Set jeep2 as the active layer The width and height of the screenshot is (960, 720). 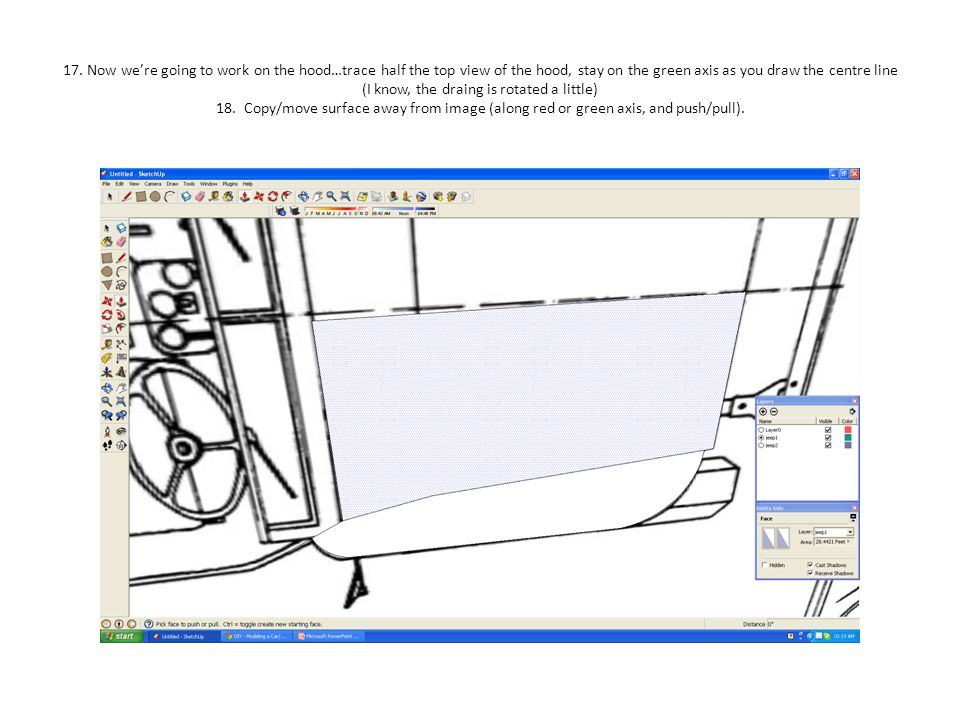(761, 445)
